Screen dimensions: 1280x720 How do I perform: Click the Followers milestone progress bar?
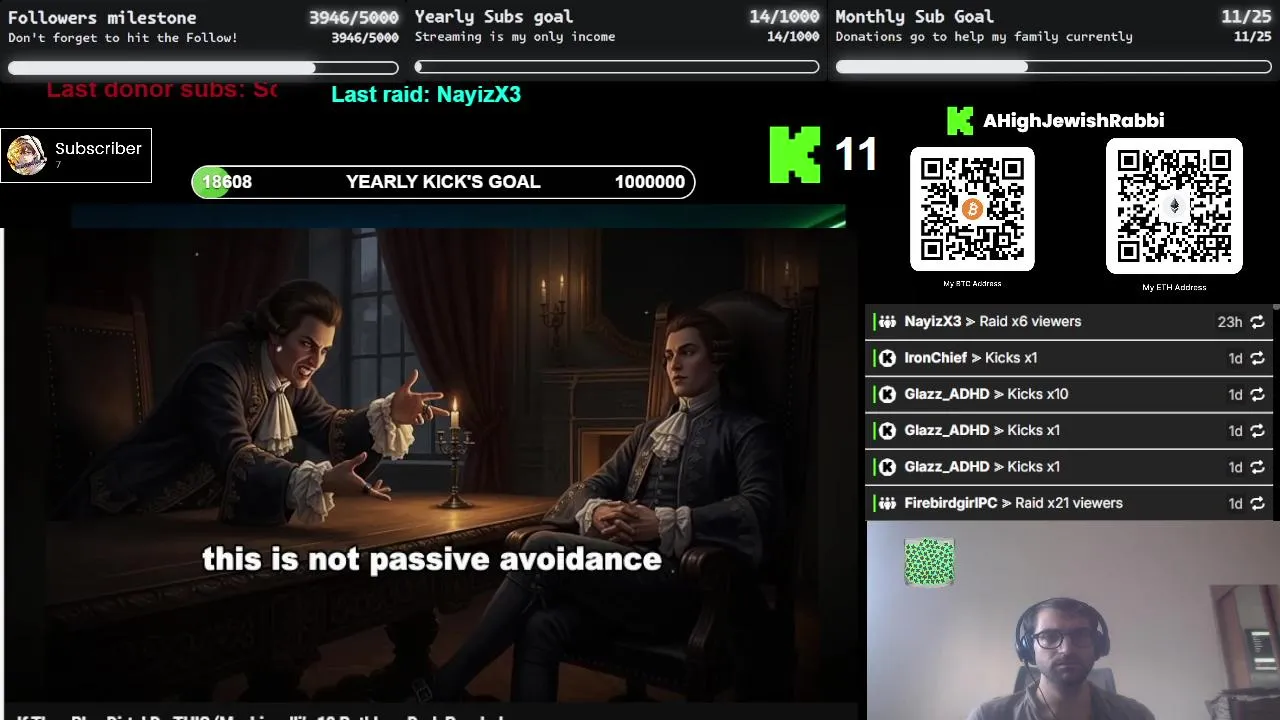(x=203, y=68)
